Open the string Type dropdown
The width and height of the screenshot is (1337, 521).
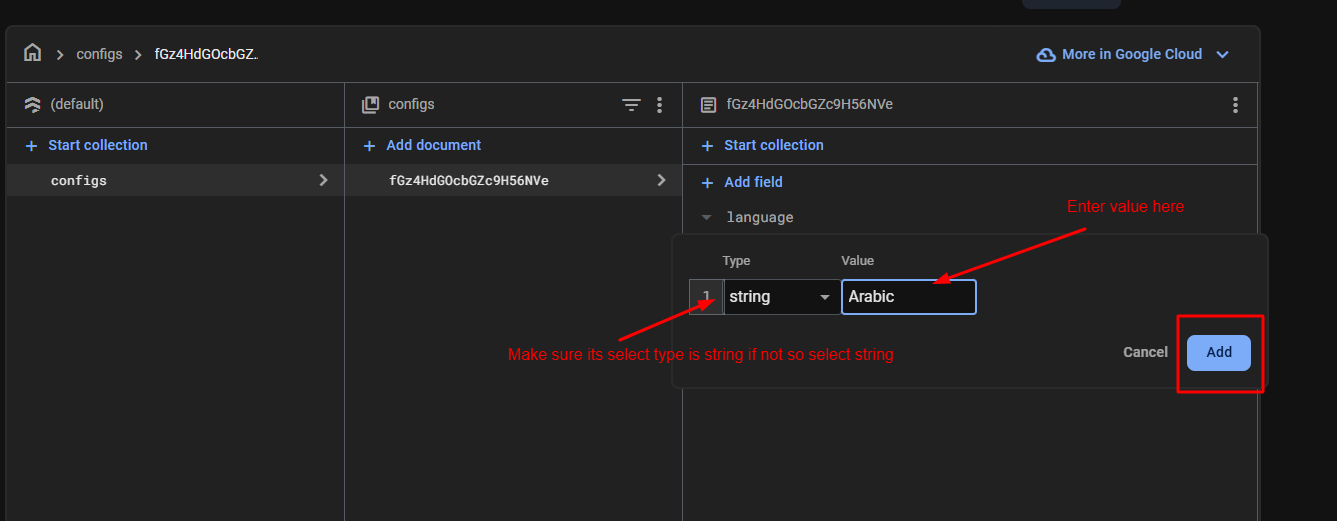[x=781, y=297]
